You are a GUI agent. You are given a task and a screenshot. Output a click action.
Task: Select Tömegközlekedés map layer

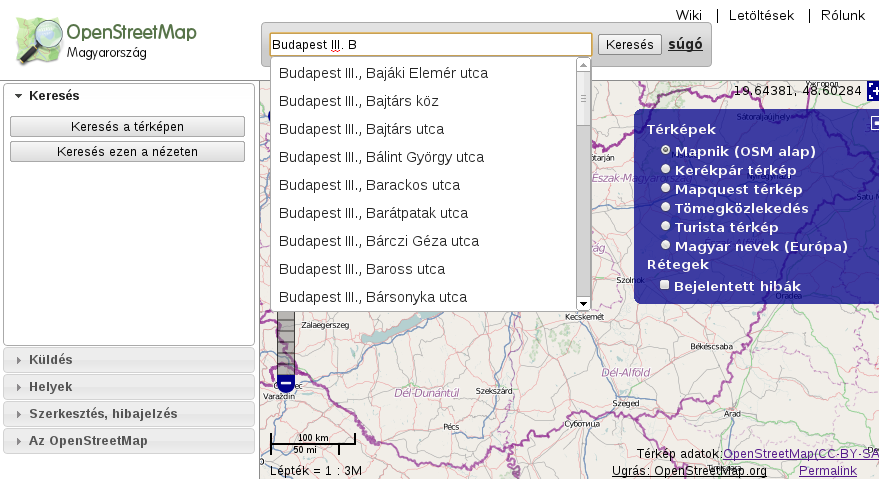pyautogui.click(x=665, y=207)
